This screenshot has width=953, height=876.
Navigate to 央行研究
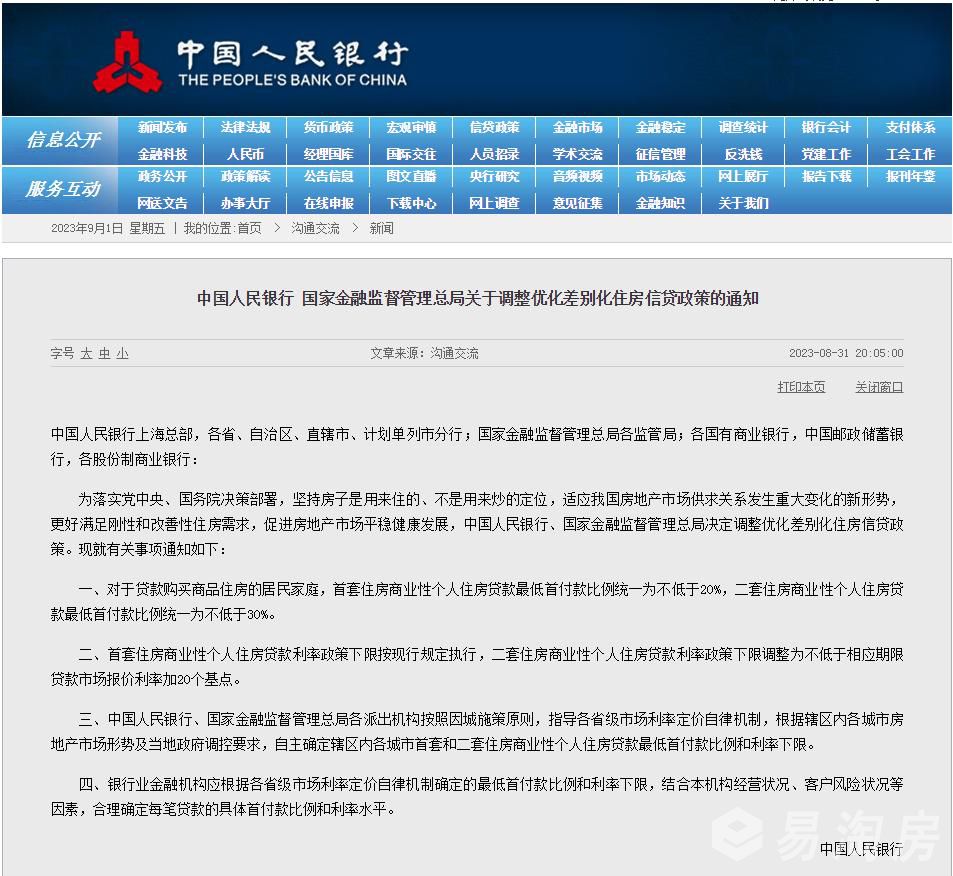click(x=494, y=176)
